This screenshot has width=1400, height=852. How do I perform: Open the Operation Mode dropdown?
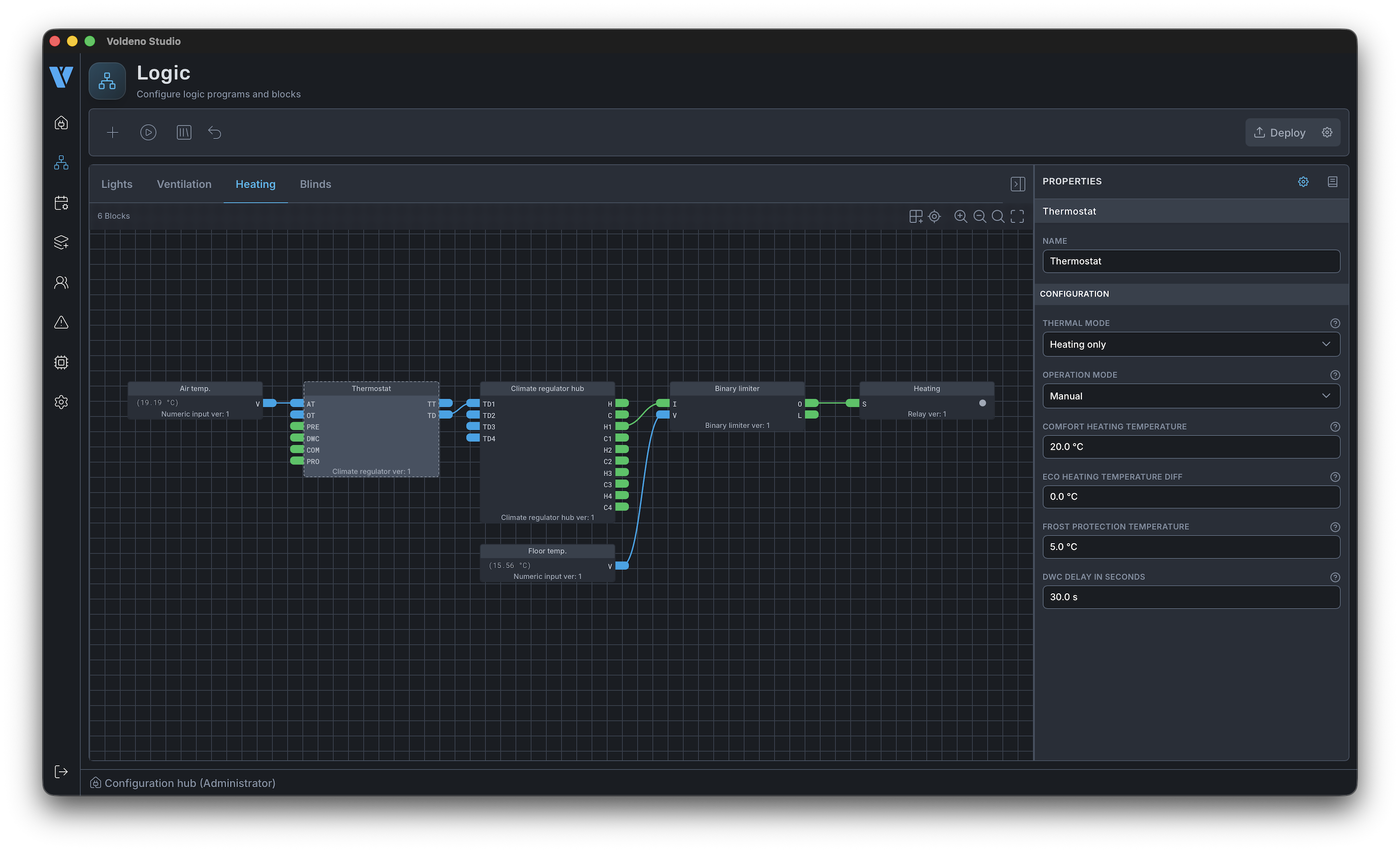click(x=1191, y=396)
